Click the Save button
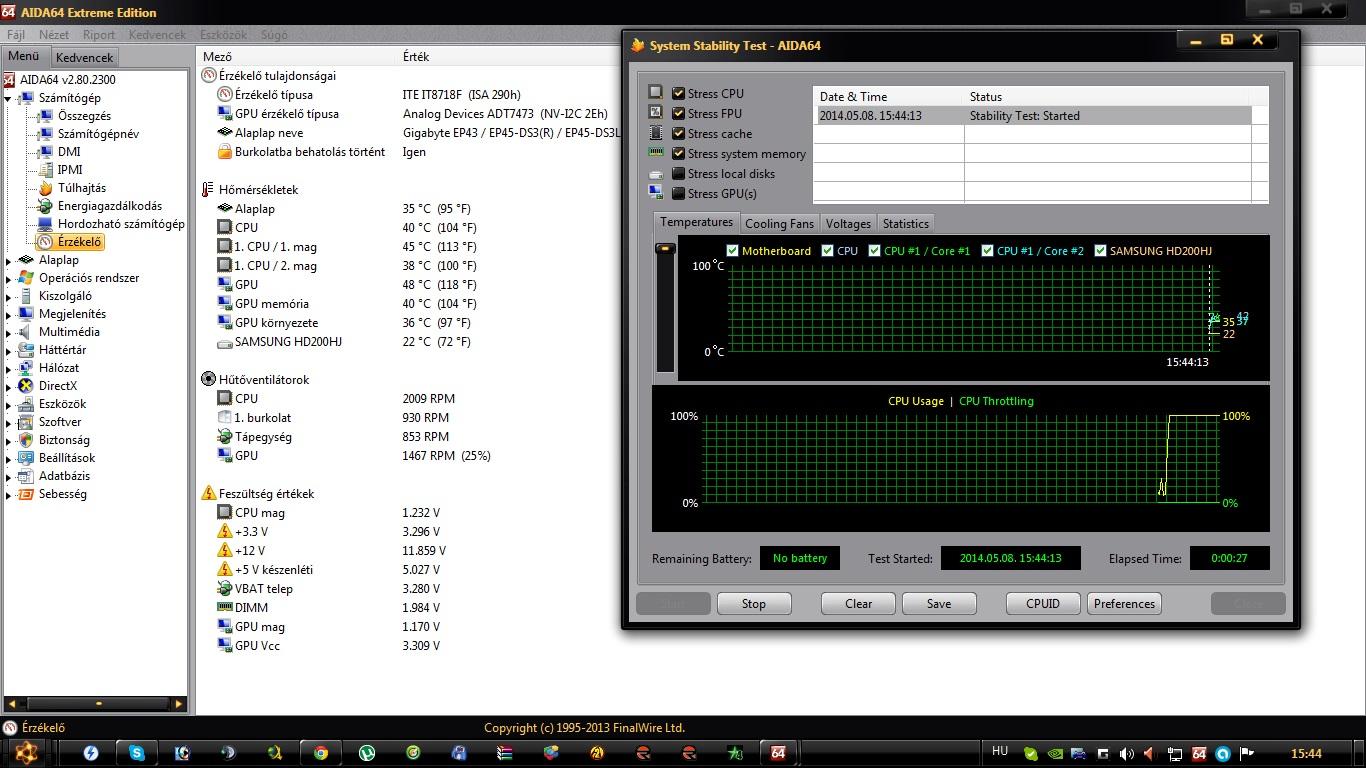1366x768 pixels. point(939,604)
